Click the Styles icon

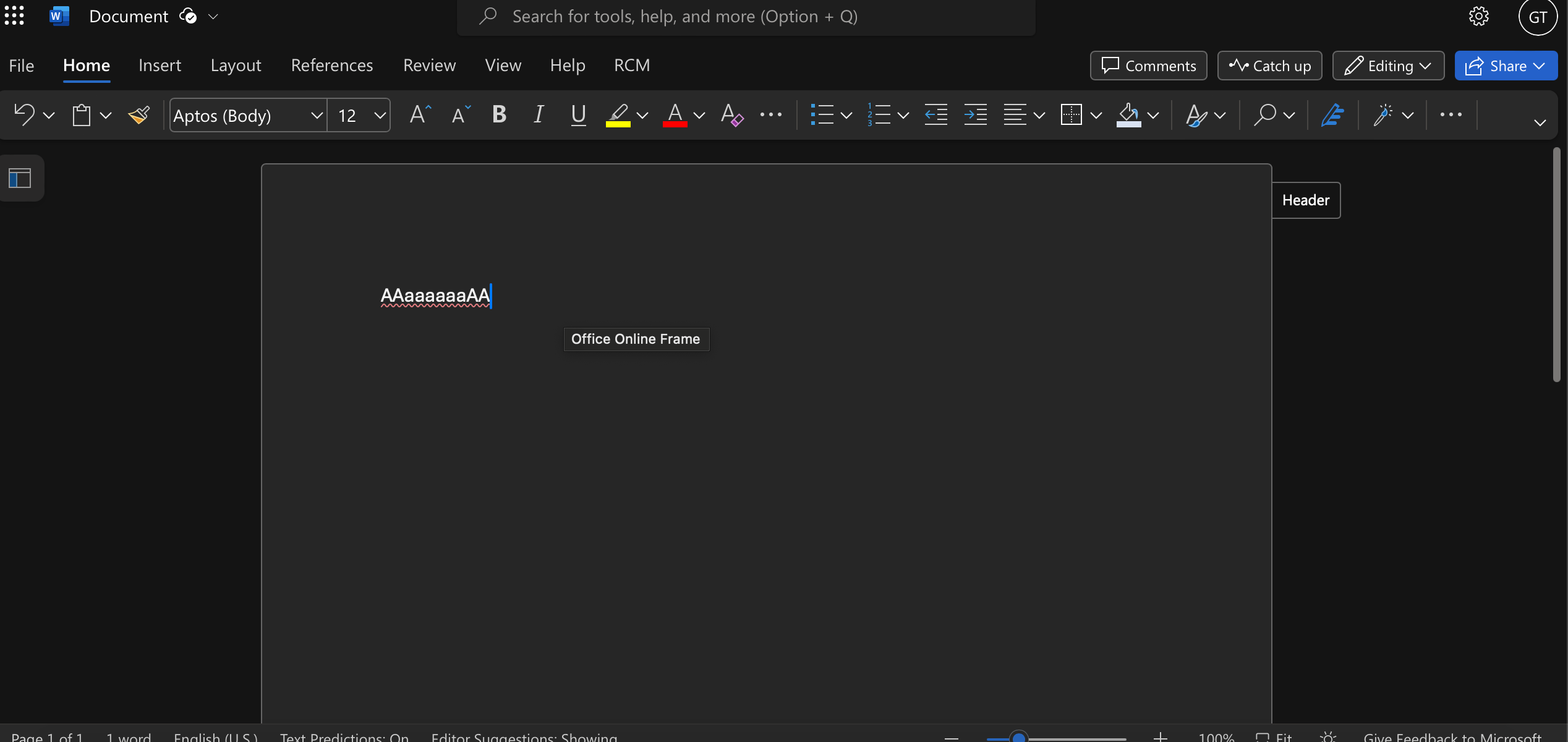click(1196, 115)
